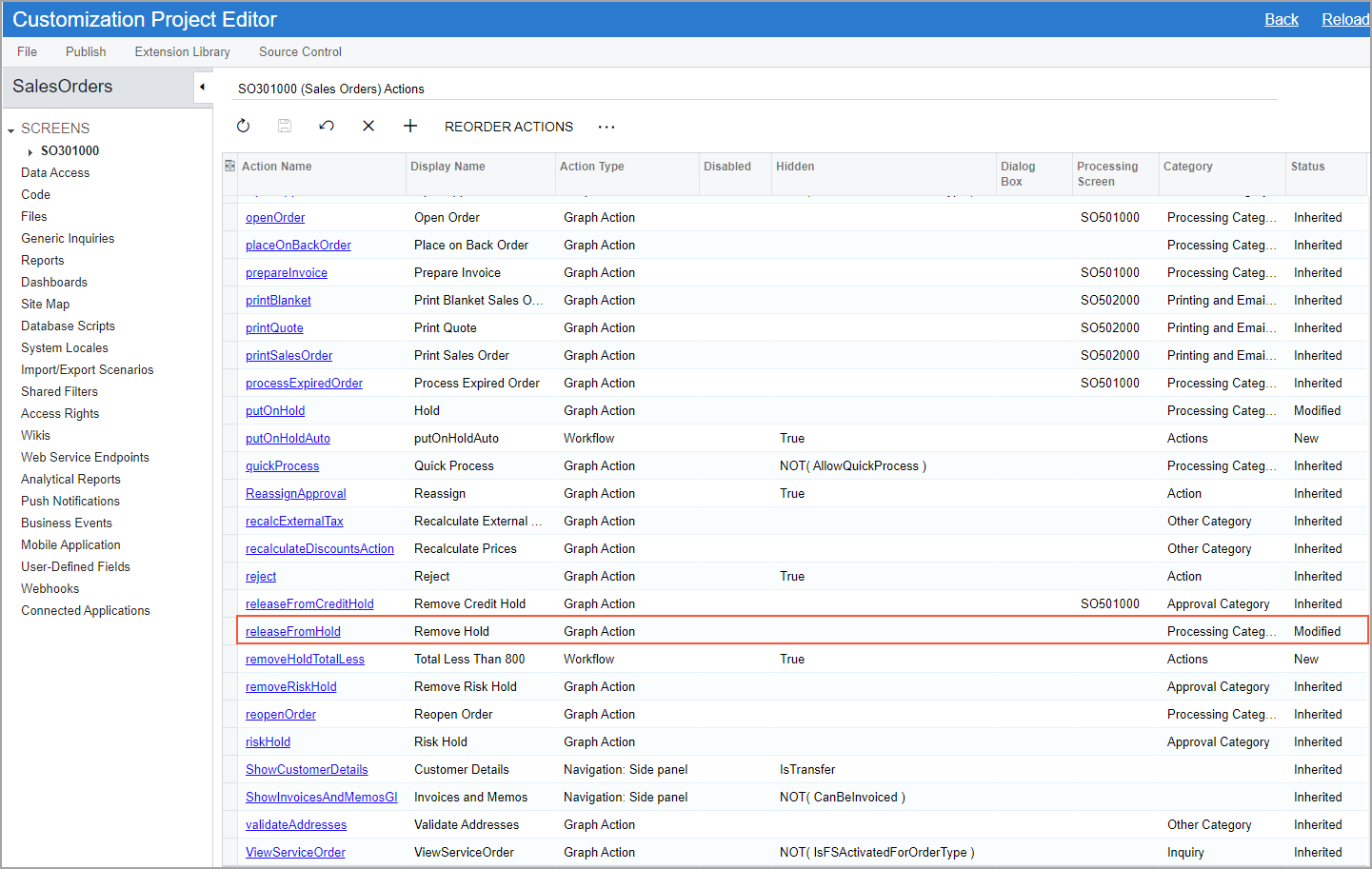Click the Refresh icon in the actions toolbar
1372x869 pixels.
(243, 126)
